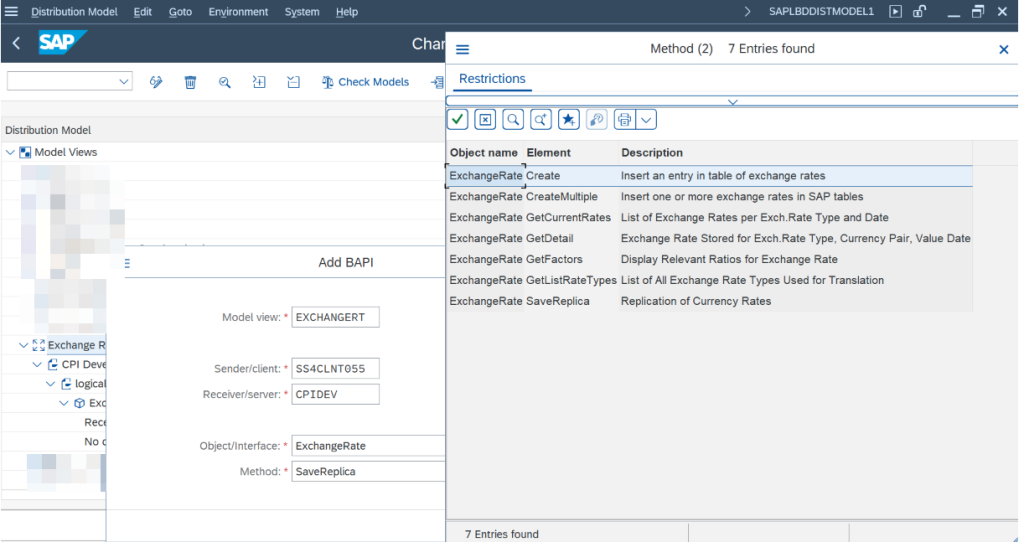Click the Description column header
This screenshot has height=542, width=1024.
(652, 153)
